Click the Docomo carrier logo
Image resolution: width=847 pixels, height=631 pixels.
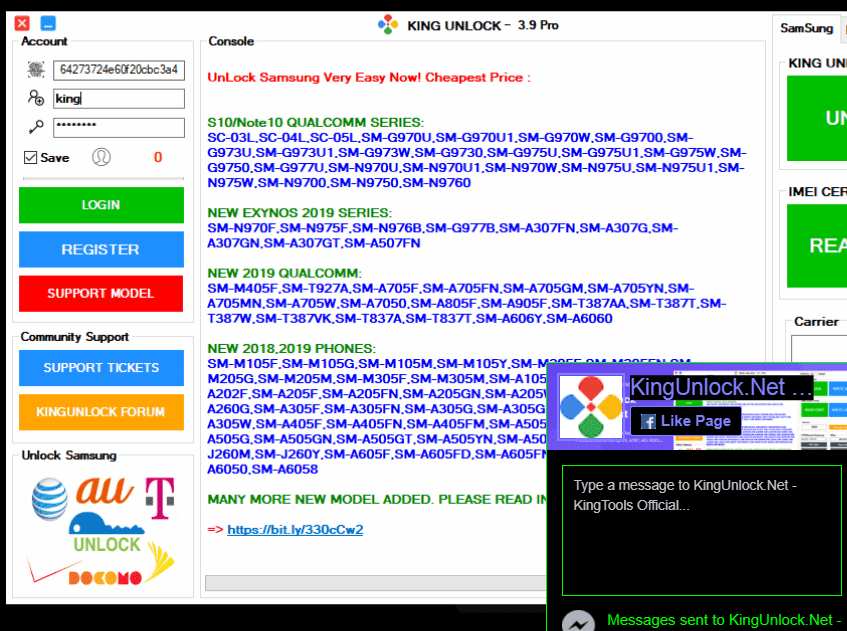tap(105, 578)
